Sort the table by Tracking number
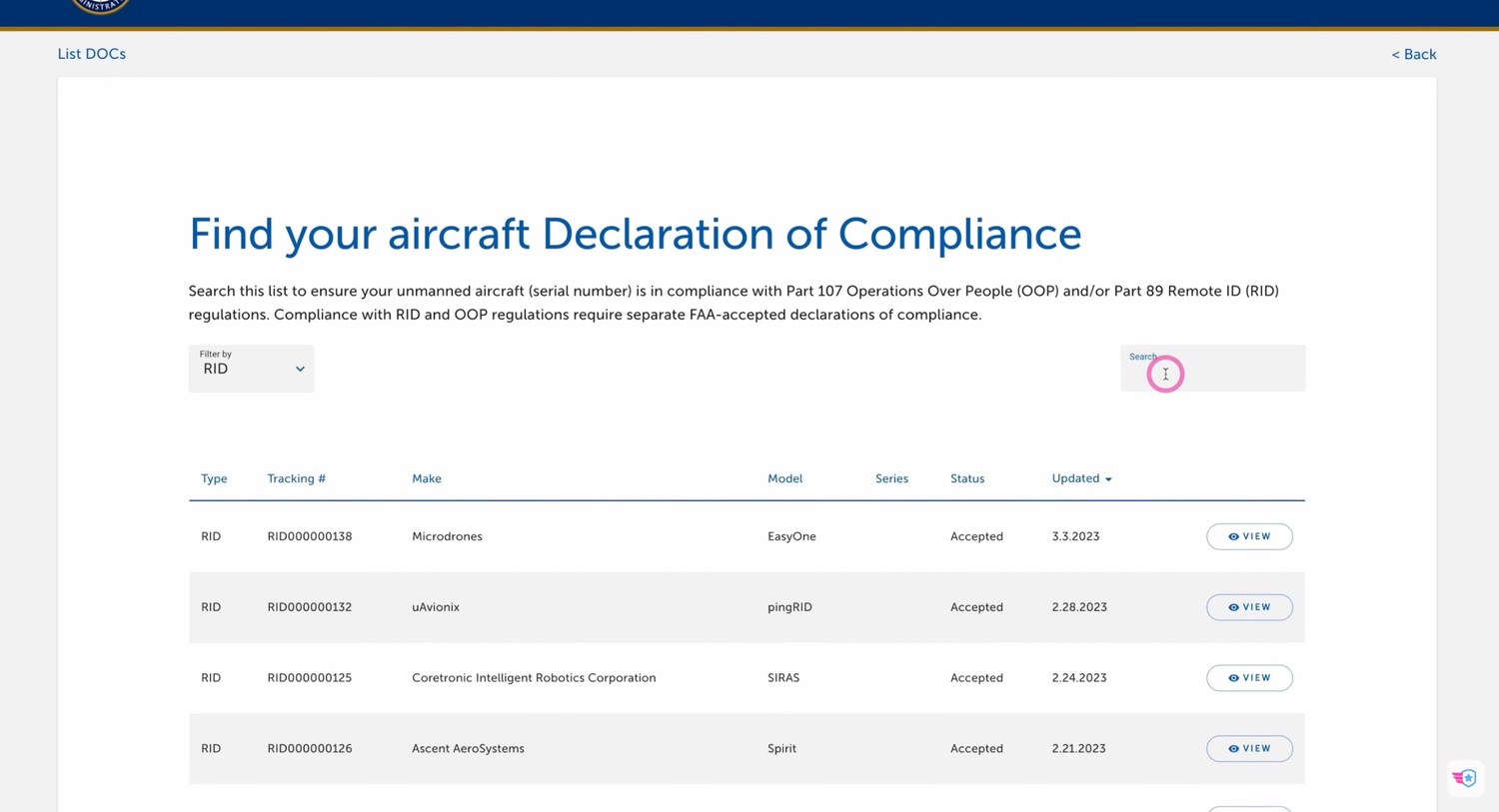 (296, 478)
